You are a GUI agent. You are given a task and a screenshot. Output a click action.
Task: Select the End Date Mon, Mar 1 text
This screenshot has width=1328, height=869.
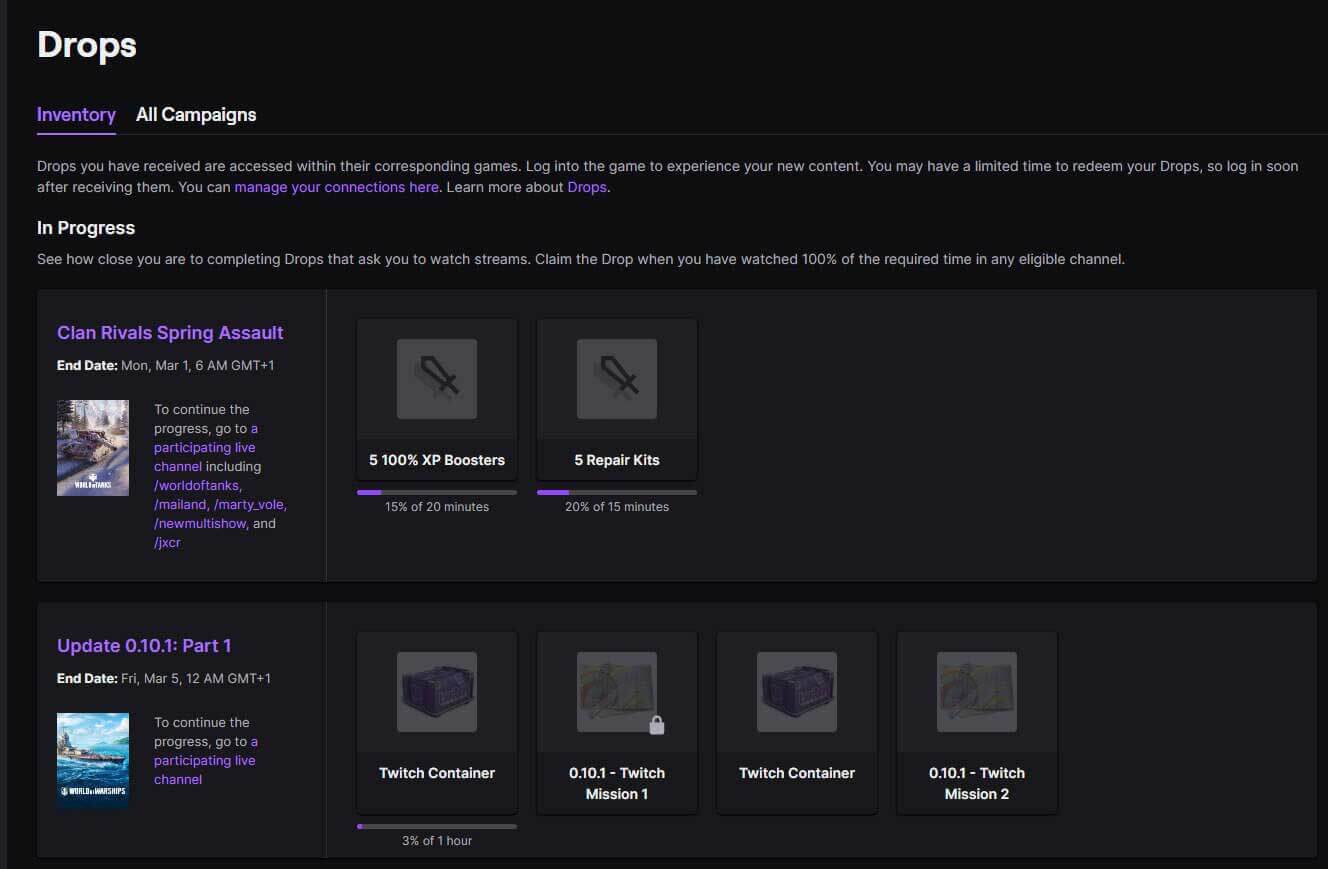click(x=166, y=366)
